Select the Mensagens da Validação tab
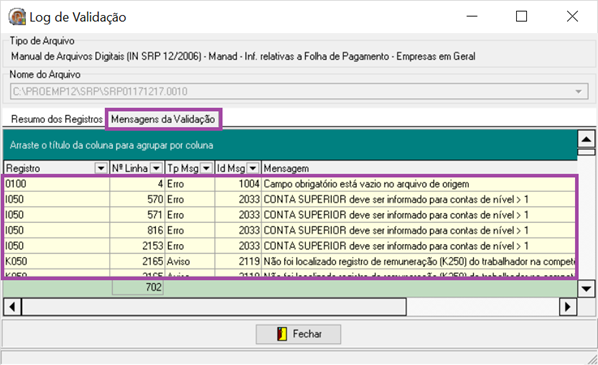 click(163, 119)
